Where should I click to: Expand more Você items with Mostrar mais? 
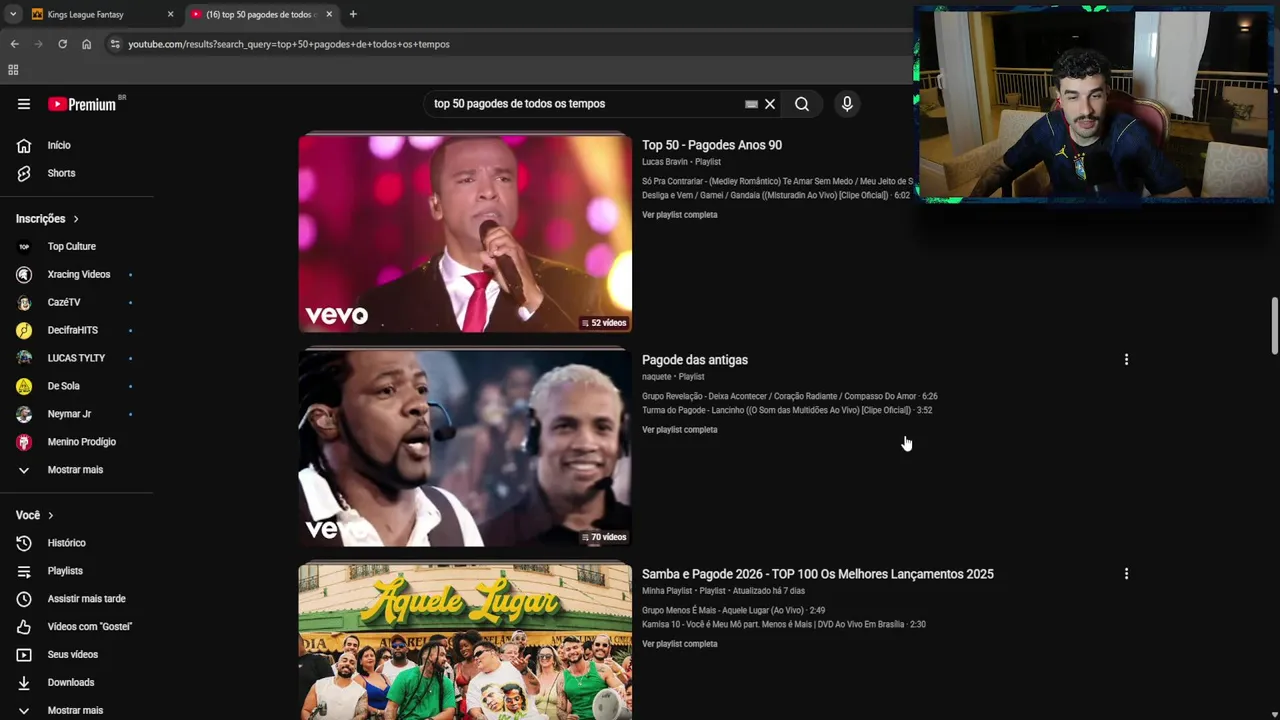coord(76,710)
